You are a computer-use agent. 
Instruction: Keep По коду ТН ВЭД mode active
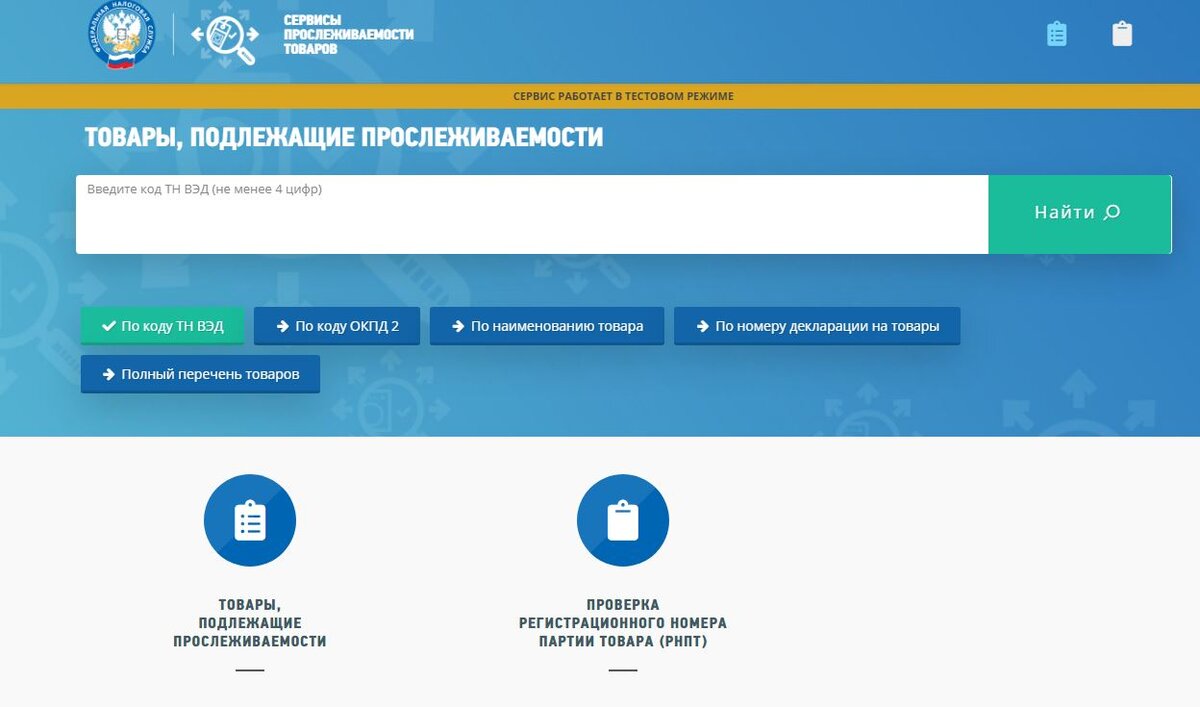(x=162, y=325)
